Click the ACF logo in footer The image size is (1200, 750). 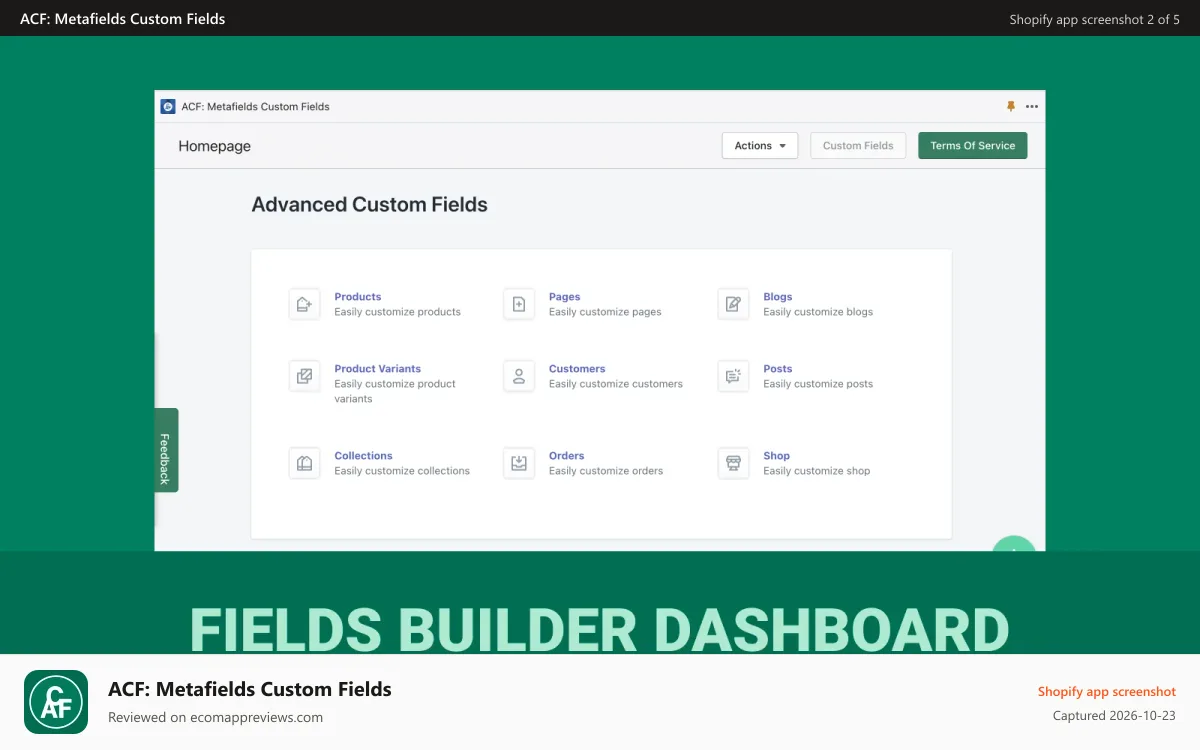(x=56, y=702)
